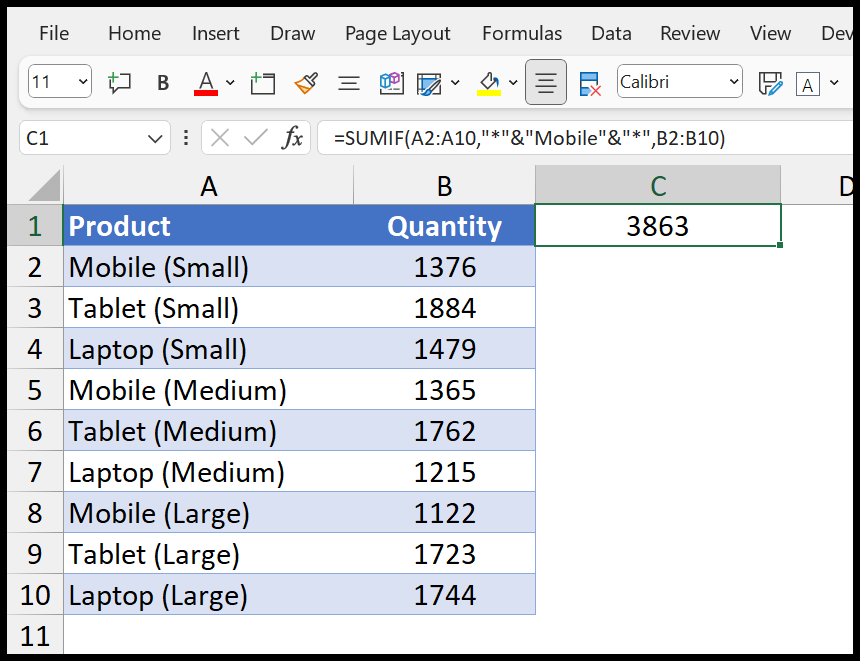The width and height of the screenshot is (860, 661).
Task: Apply red font color A icon
Action: pyautogui.click(x=206, y=83)
